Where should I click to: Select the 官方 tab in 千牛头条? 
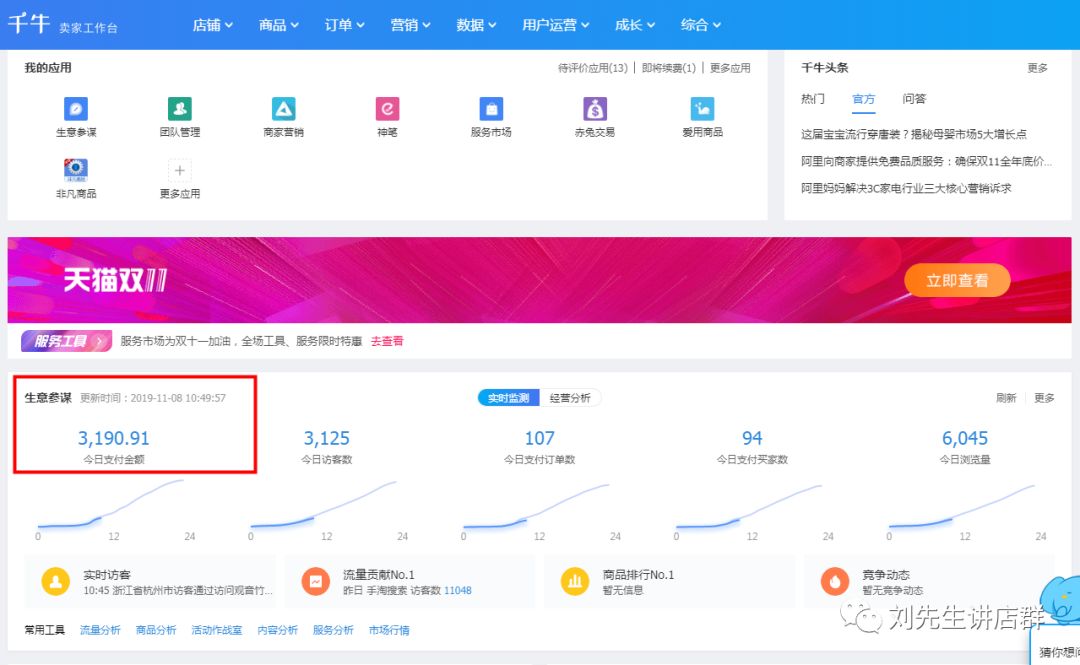[x=864, y=99]
